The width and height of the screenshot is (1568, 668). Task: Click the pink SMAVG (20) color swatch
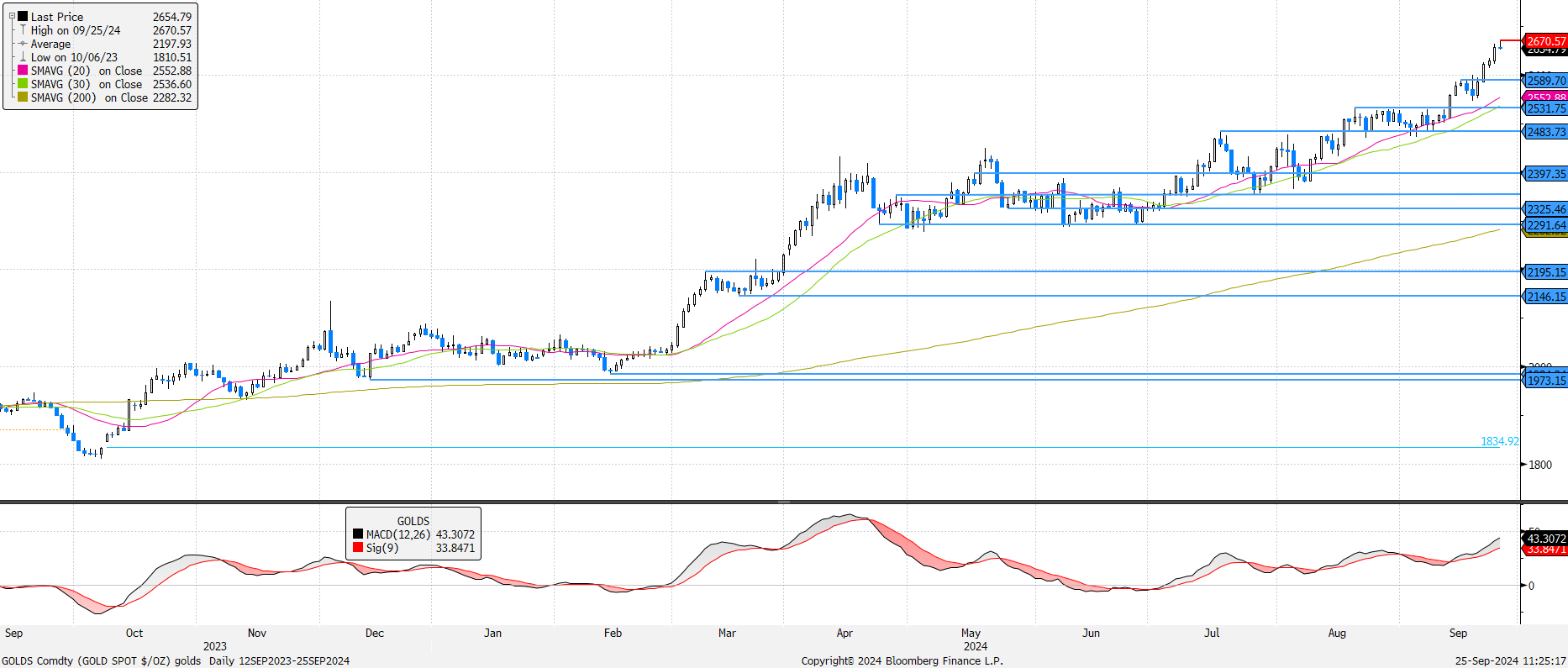[x=23, y=71]
